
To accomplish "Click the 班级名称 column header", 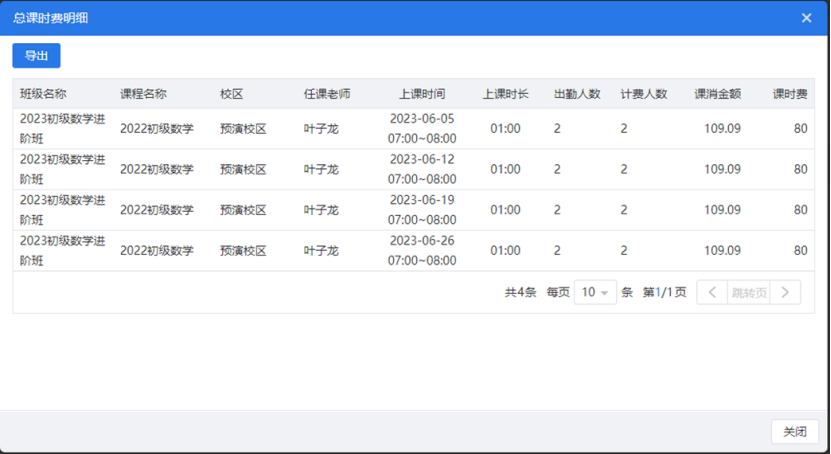I will point(43,94).
